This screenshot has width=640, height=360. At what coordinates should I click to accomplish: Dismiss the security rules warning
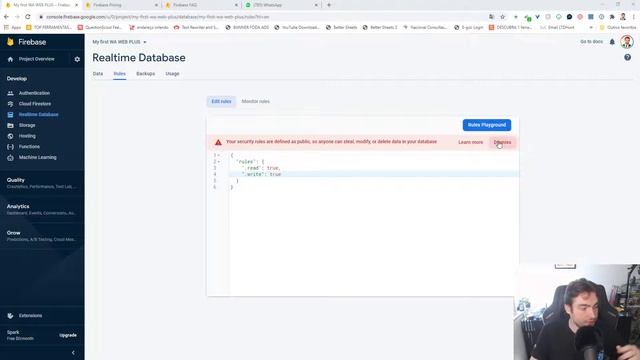502,142
